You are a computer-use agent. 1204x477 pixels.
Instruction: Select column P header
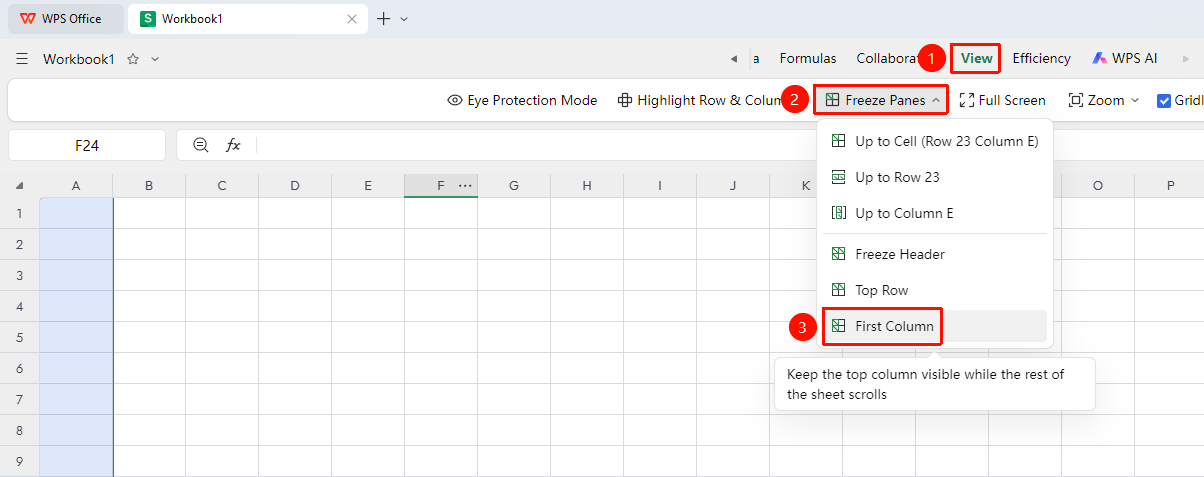pos(1169,185)
